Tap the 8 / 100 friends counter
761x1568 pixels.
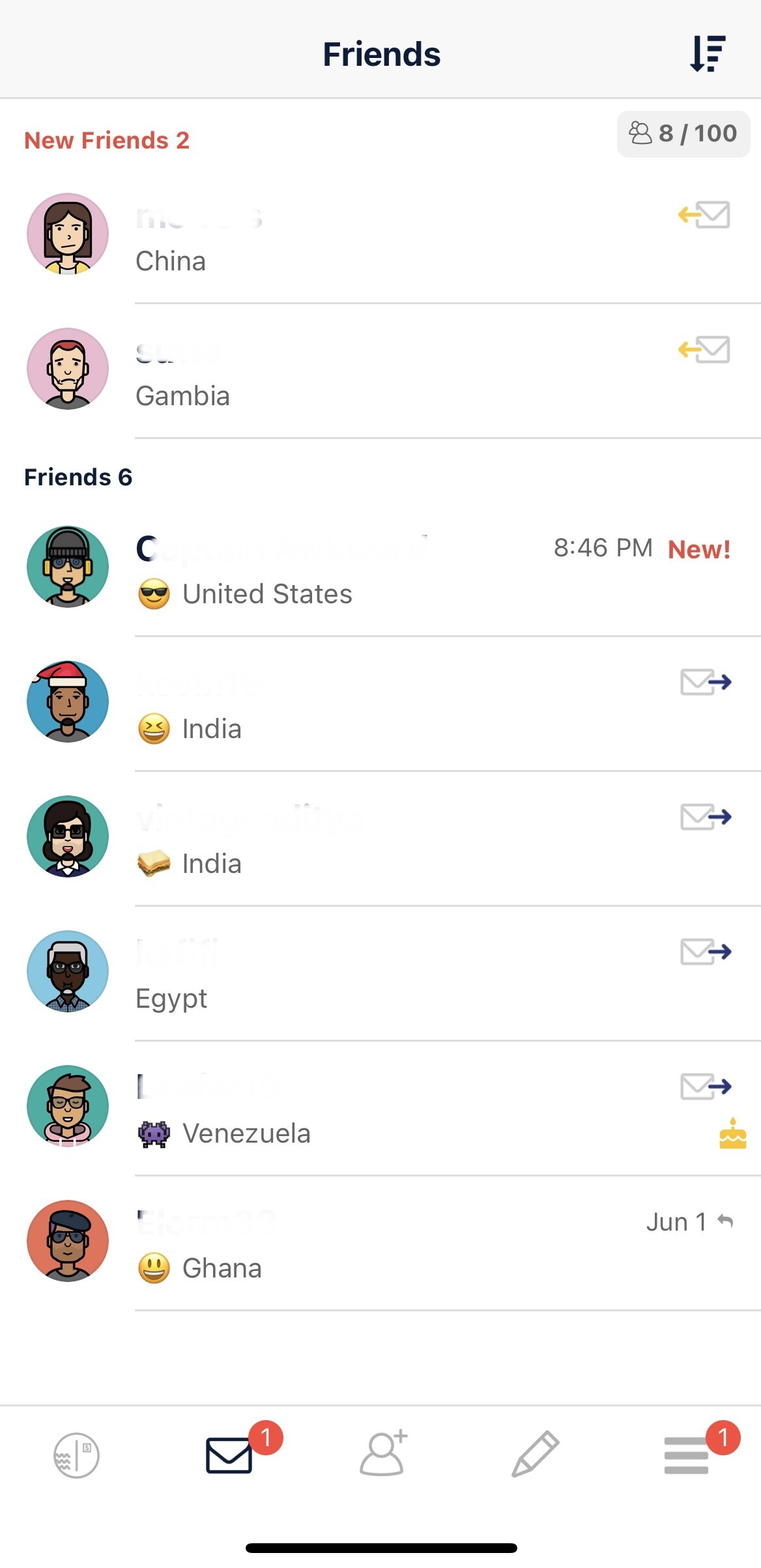pos(683,134)
